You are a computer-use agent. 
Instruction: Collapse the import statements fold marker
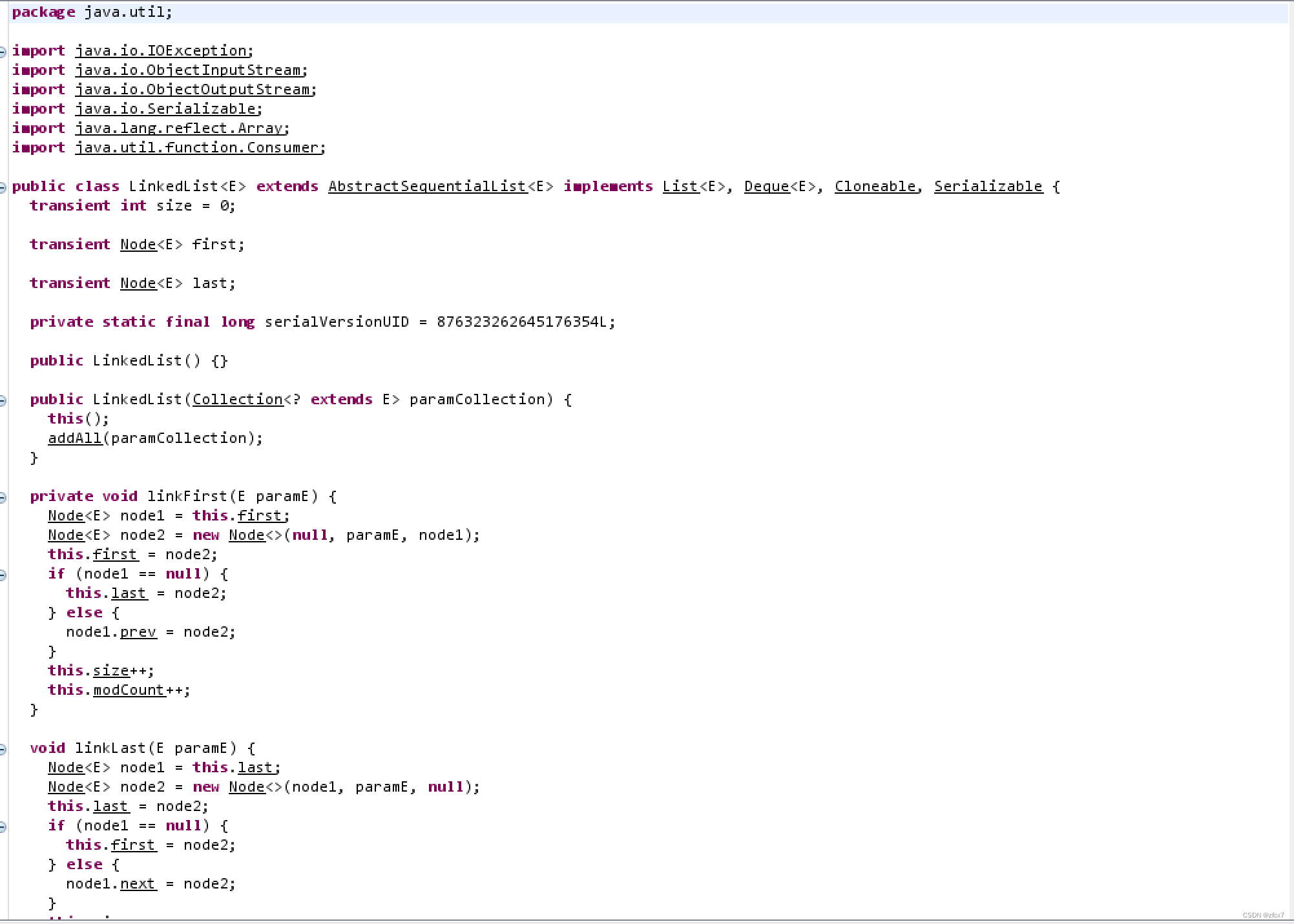tap(3, 52)
